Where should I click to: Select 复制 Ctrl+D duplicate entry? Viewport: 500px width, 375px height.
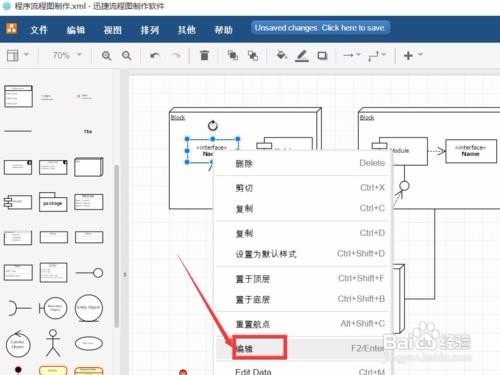(303, 233)
